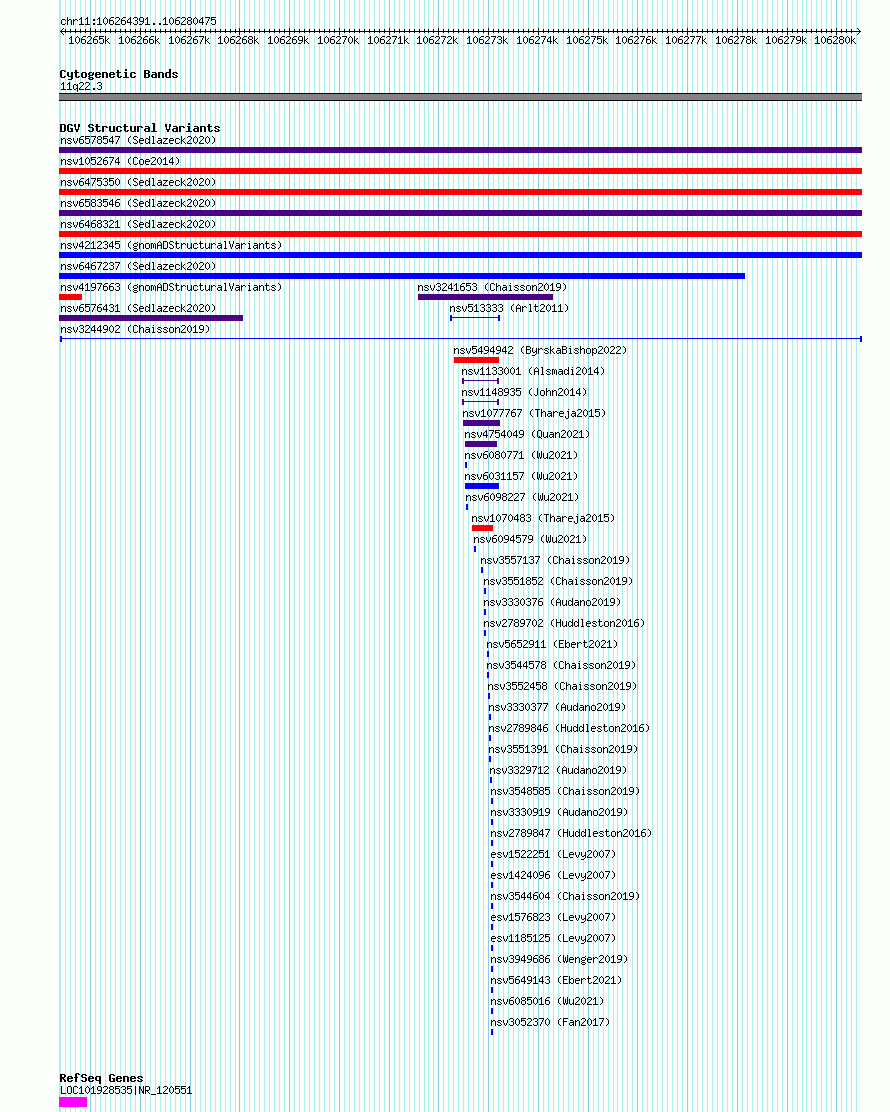Click the DGV Structural Variants track title
The image size is (890, 1112).
pyautogui.click(x=140, y=128)
